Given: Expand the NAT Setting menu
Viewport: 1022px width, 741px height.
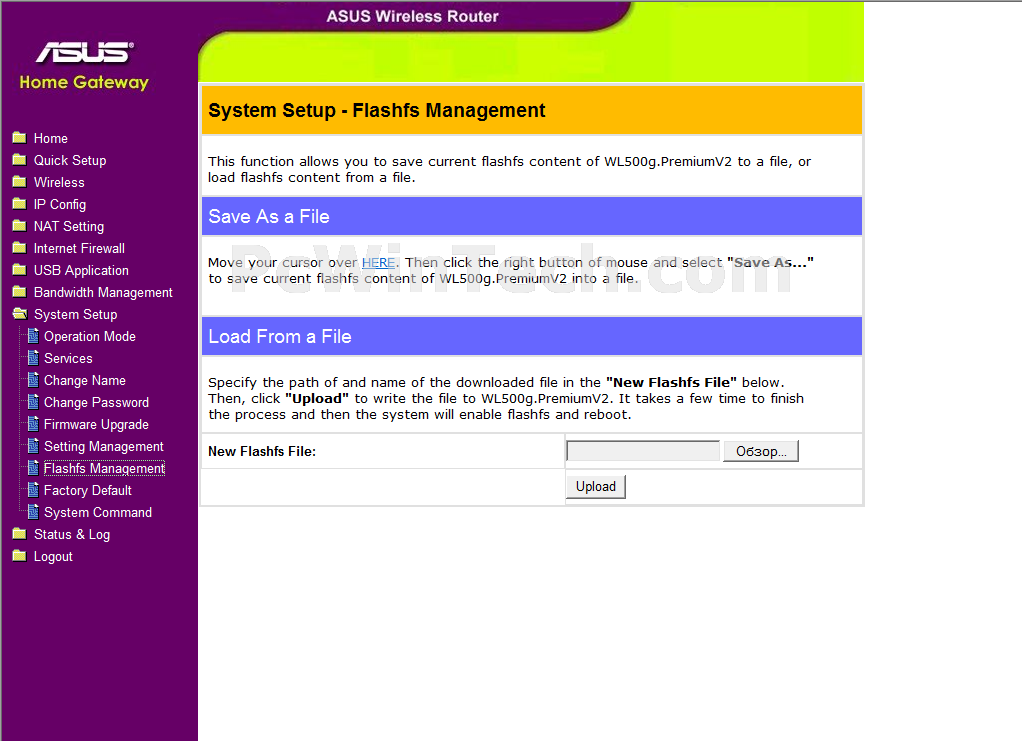Looking at the screenshot, I should coord(69,227).
